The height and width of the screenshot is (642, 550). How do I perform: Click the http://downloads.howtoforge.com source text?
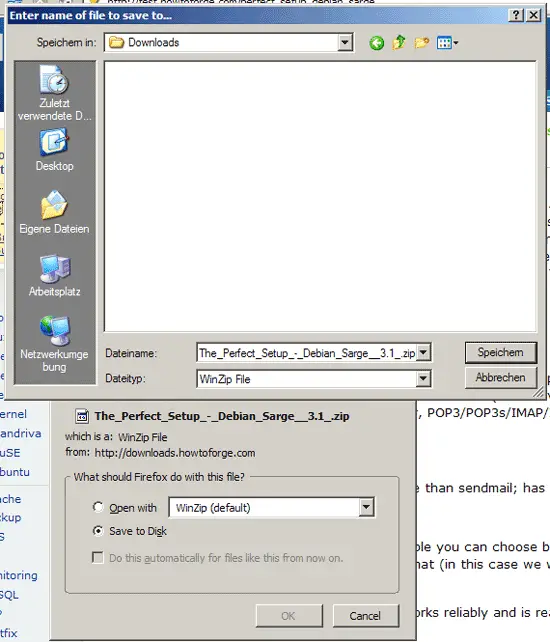tap(175, 453)
